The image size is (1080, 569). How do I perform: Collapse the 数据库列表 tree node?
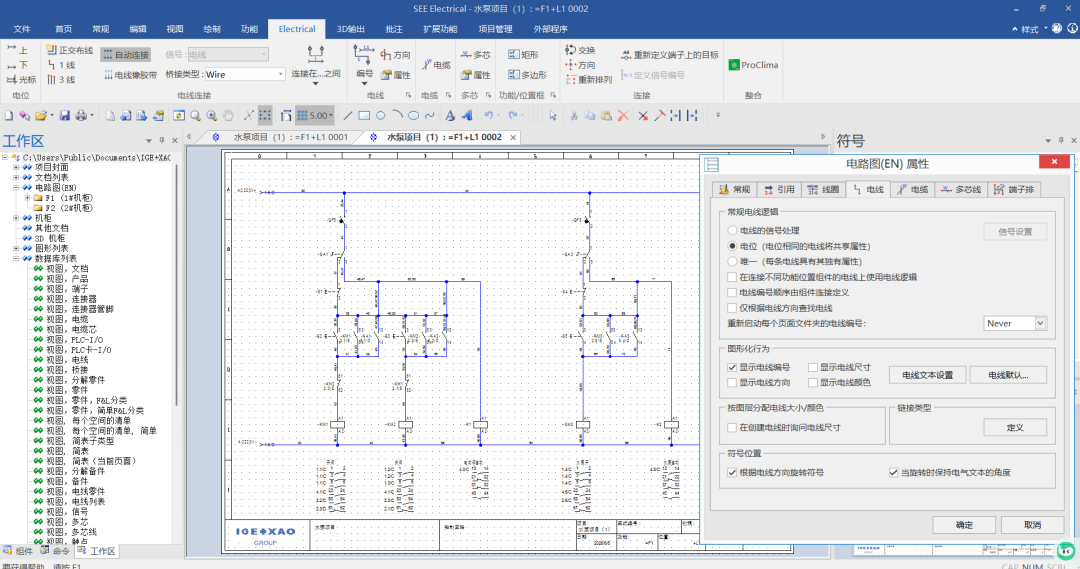pos(16,258)
